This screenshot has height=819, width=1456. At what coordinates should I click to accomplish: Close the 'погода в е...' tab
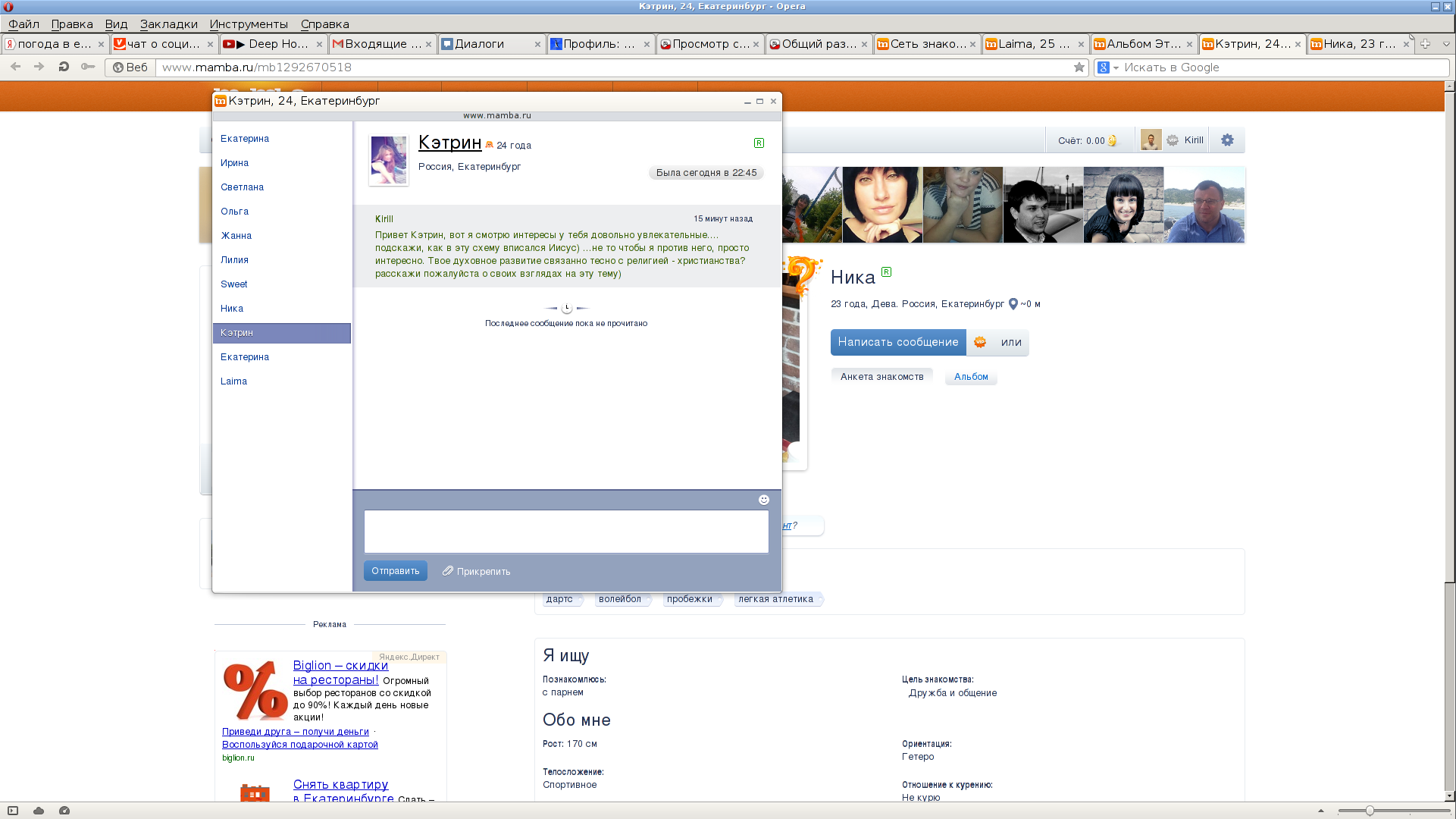101,44
